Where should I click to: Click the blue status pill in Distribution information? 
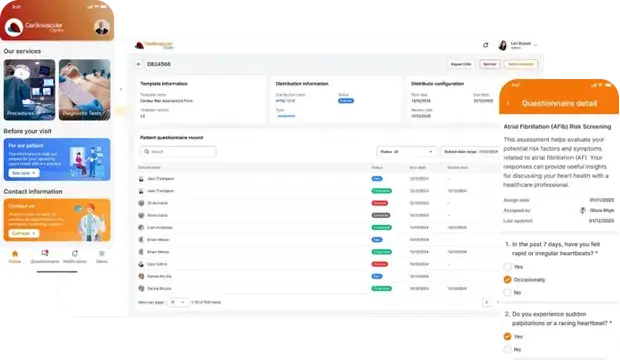tap(346, 101)
